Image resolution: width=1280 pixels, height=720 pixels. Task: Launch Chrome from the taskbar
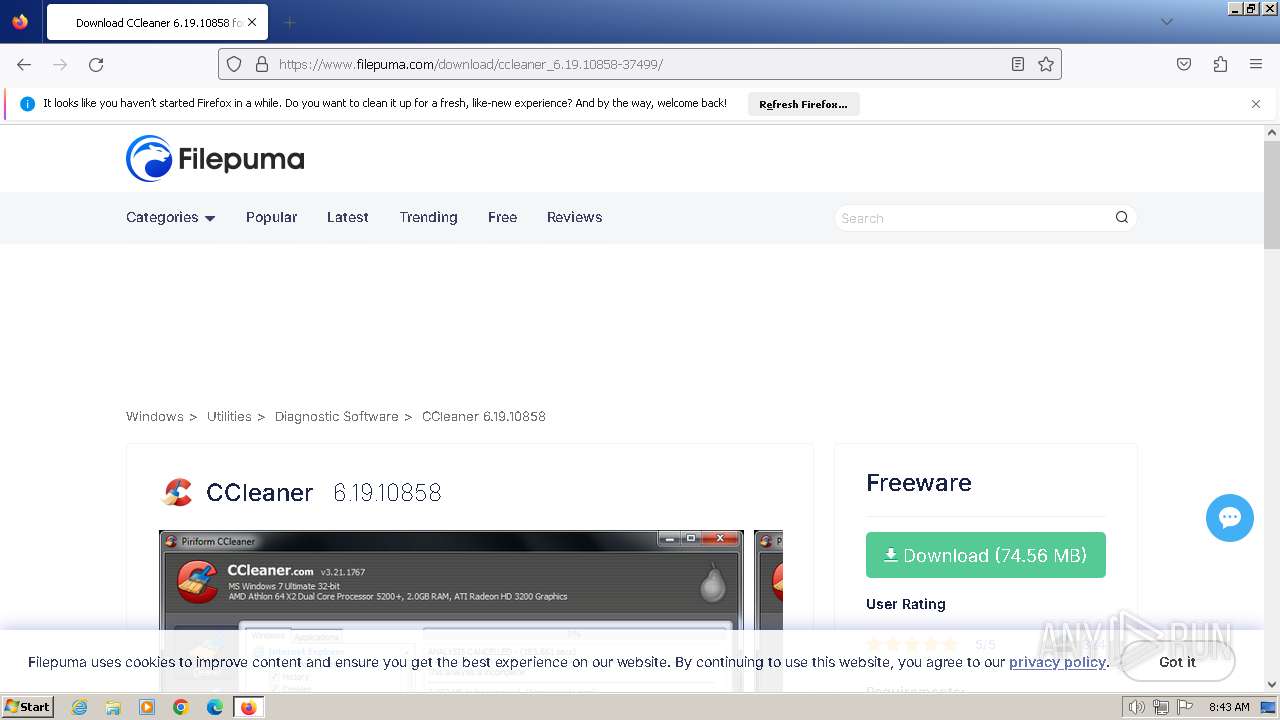point(181,707)
